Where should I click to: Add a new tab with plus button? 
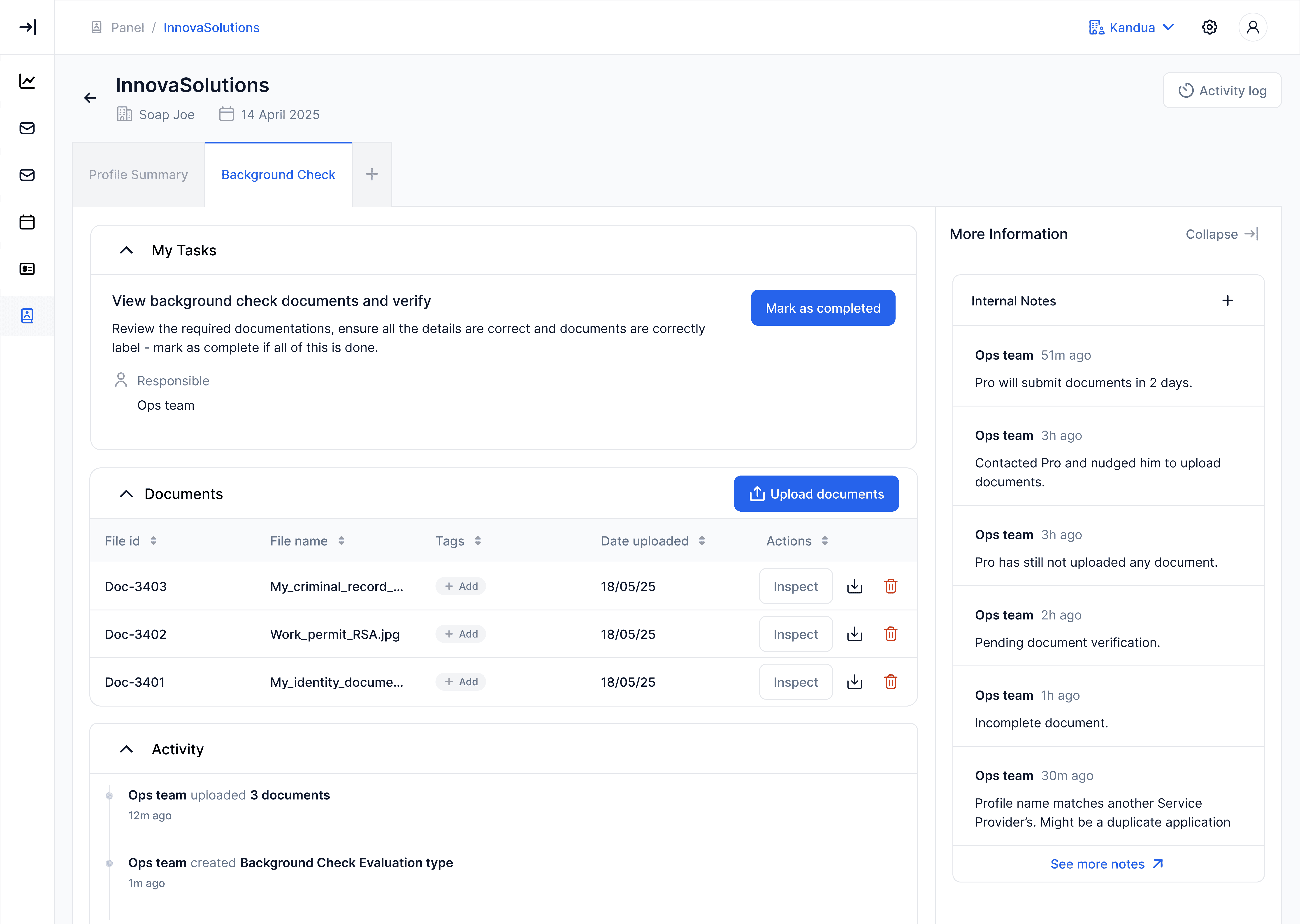tap(372, 175)
